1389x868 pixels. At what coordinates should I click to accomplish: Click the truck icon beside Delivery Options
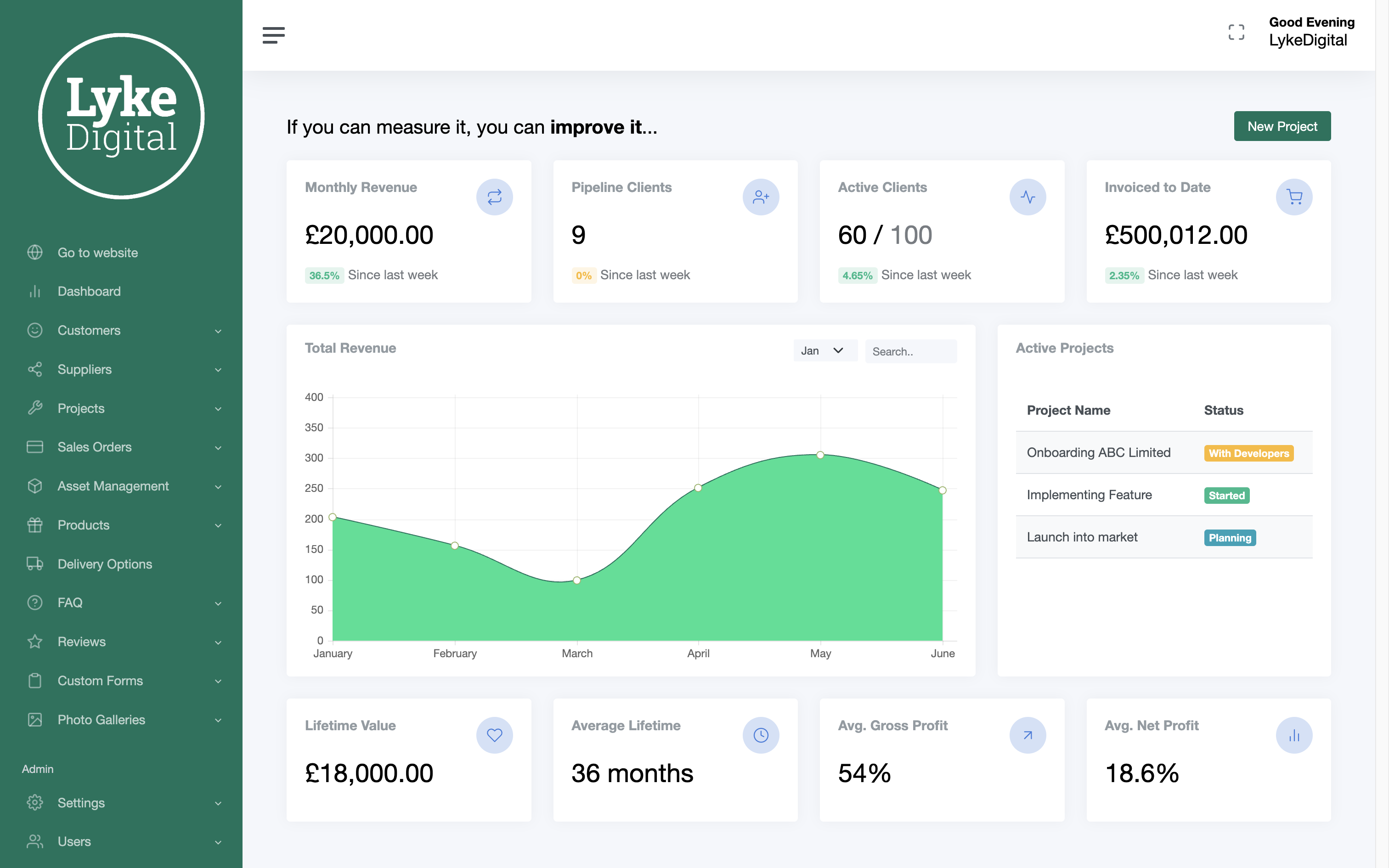(35, 564)
